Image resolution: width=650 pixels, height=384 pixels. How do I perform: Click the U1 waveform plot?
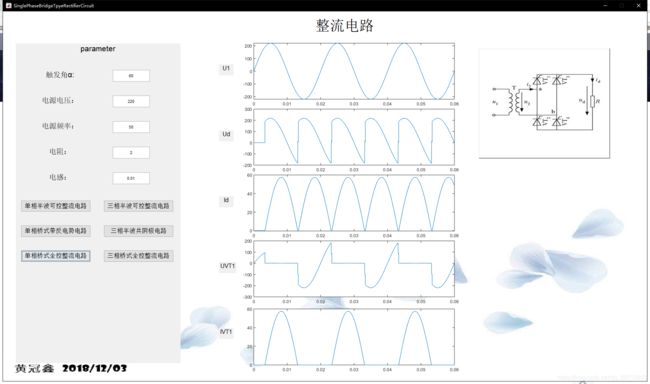[354, 71]
